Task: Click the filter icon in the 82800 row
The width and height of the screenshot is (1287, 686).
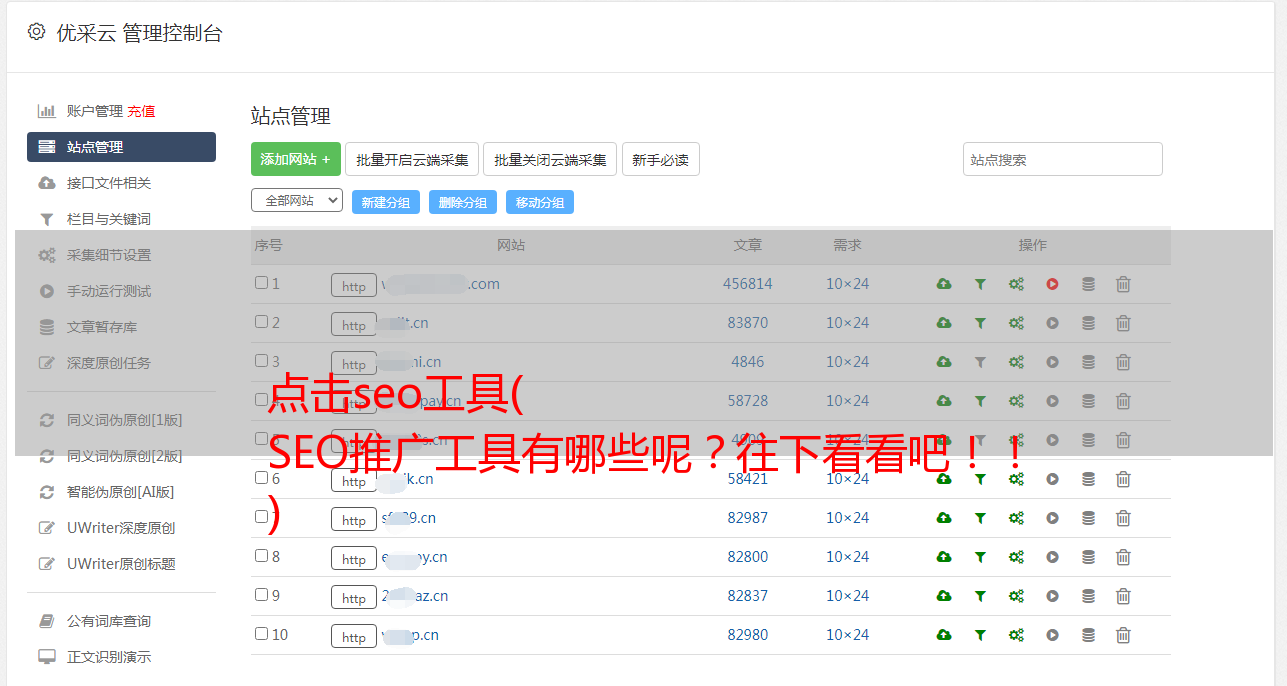Action: pyautogui.click(x=980, y=557)
